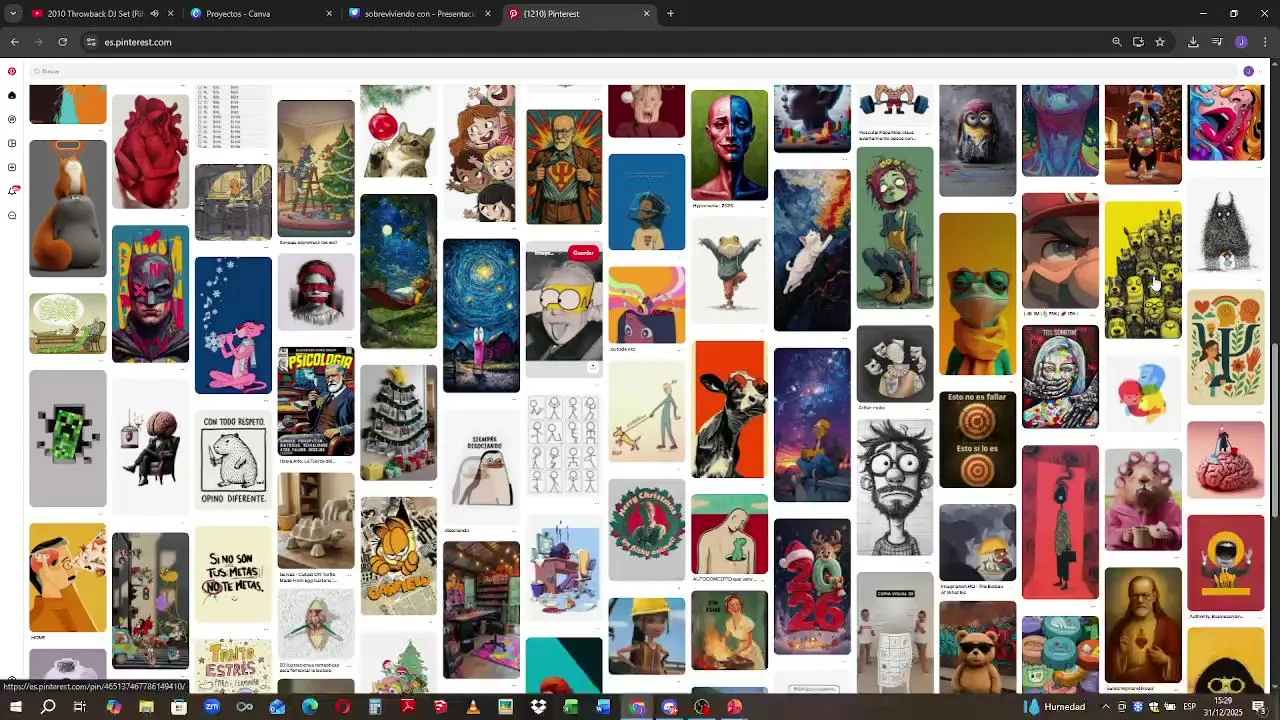
Task: Bookmark this page with the star icon
Action: [1160, 42]
